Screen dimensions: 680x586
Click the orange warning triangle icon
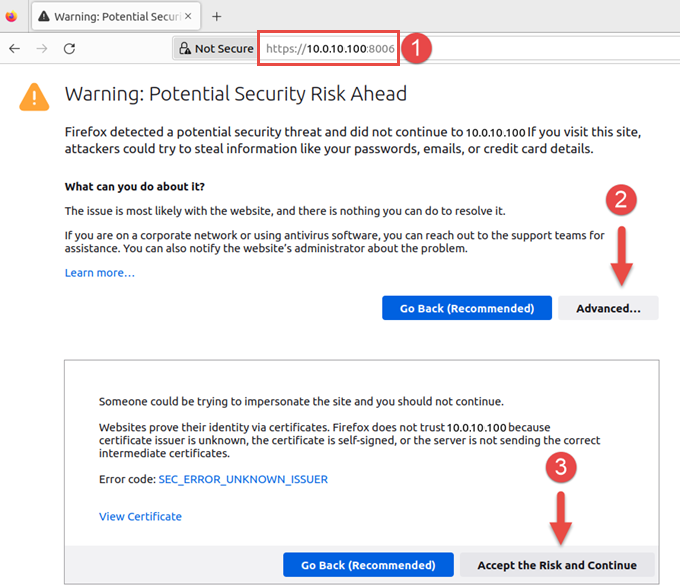[34, 96]
